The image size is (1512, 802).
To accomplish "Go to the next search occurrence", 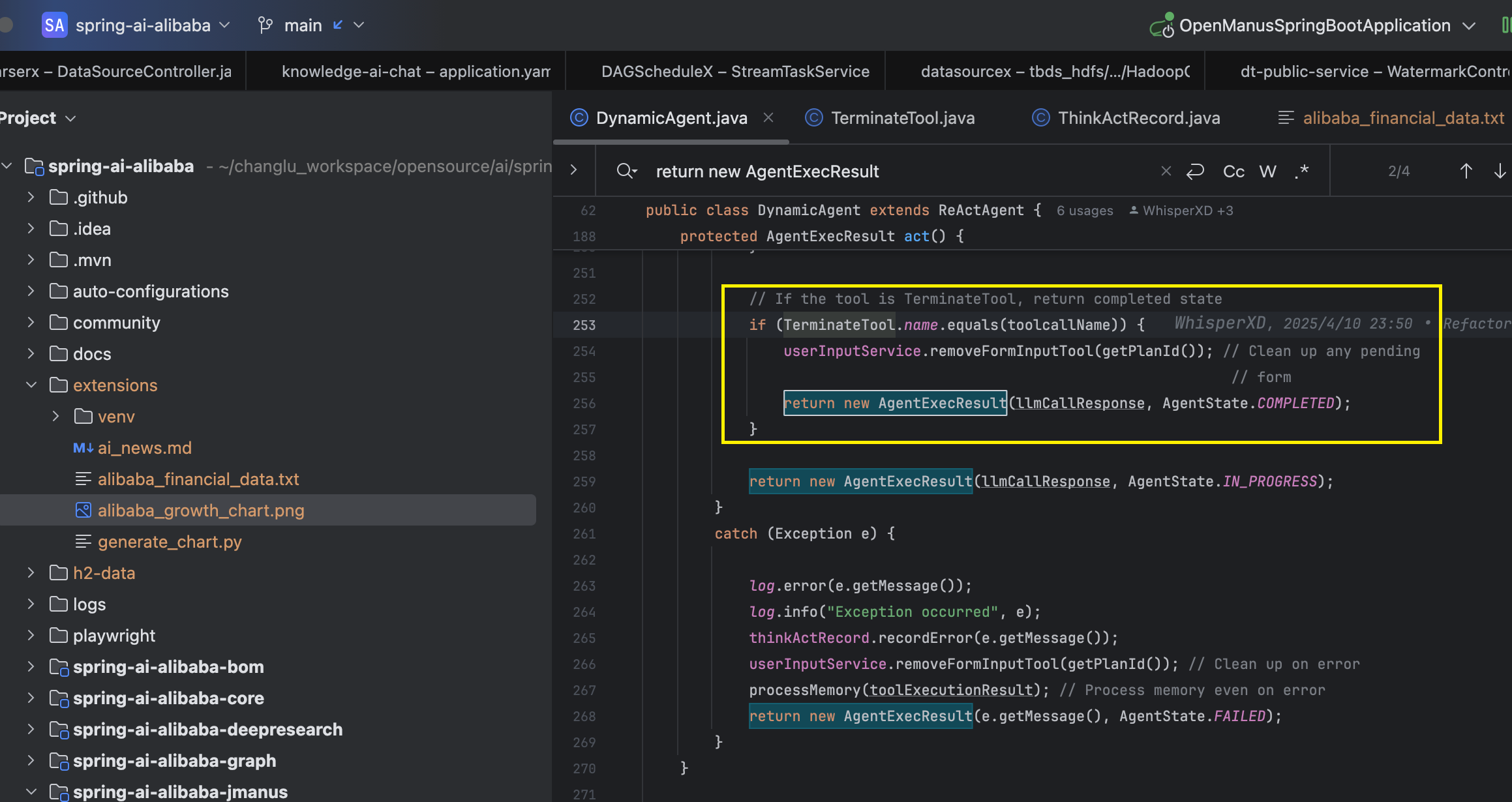I will [1500, 171].
